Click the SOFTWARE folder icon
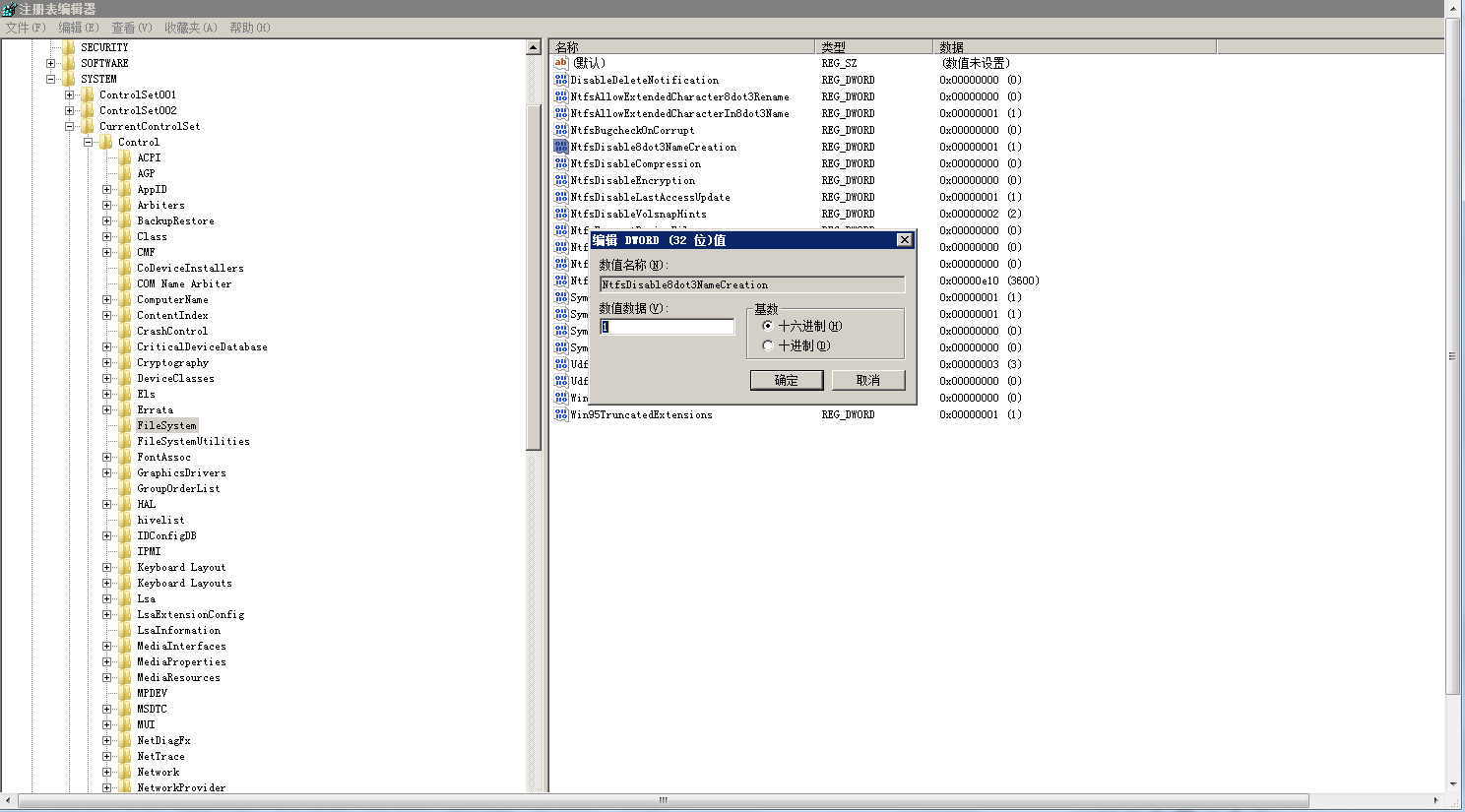This screenshot has height=812, width=1465. point(69,63)
